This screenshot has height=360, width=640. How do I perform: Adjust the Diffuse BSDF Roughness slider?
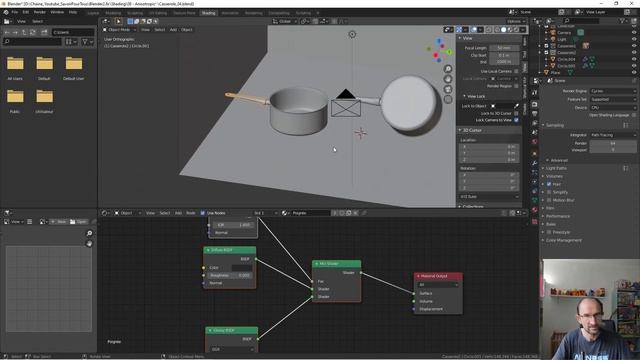pos(230,276)
